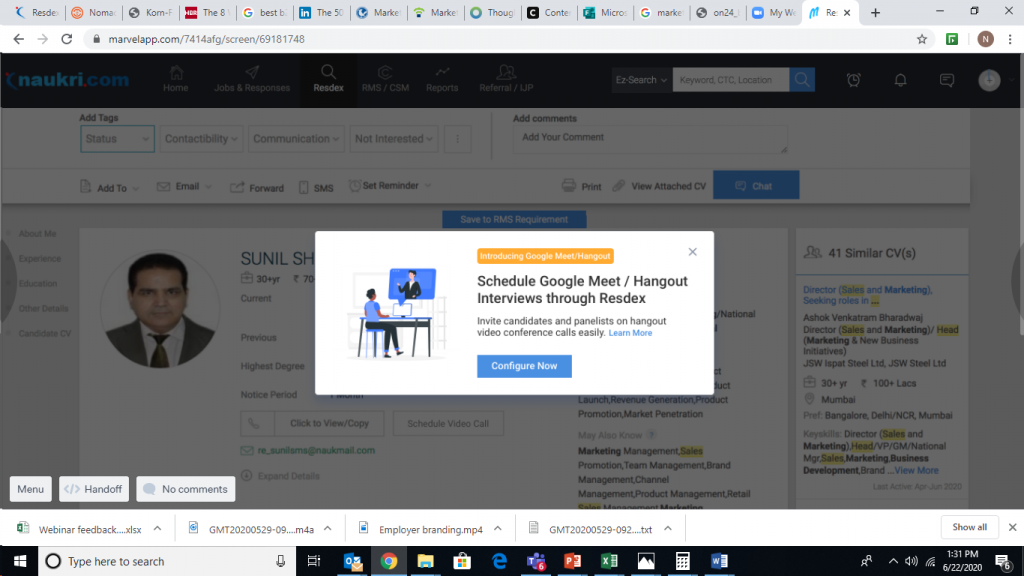Expand the Add To dropdown
The image size is (1024, 576).
pyautogui.click(x=110, y=187)
